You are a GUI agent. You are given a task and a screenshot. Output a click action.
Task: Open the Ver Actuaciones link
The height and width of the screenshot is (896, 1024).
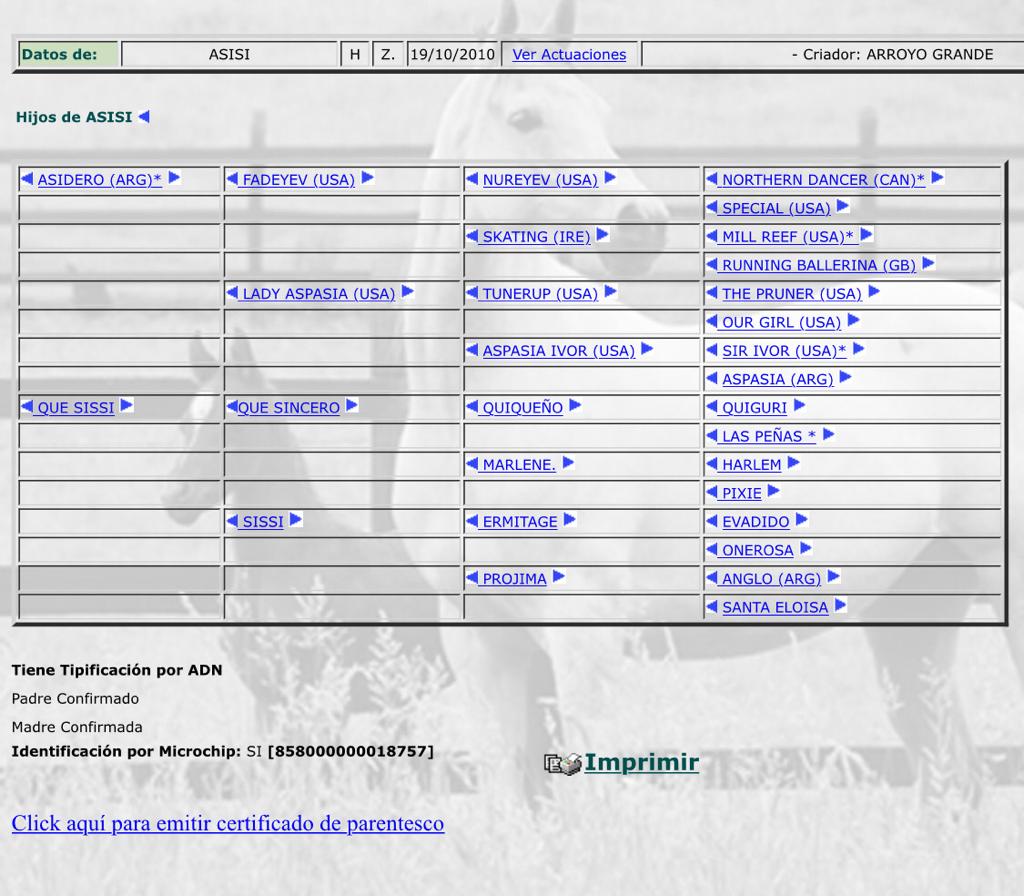[569, 55]
